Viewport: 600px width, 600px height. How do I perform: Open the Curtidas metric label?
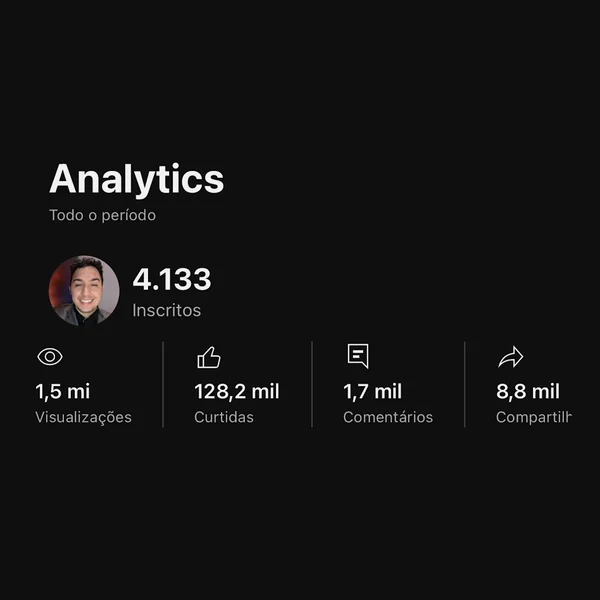tap(224, 417)
